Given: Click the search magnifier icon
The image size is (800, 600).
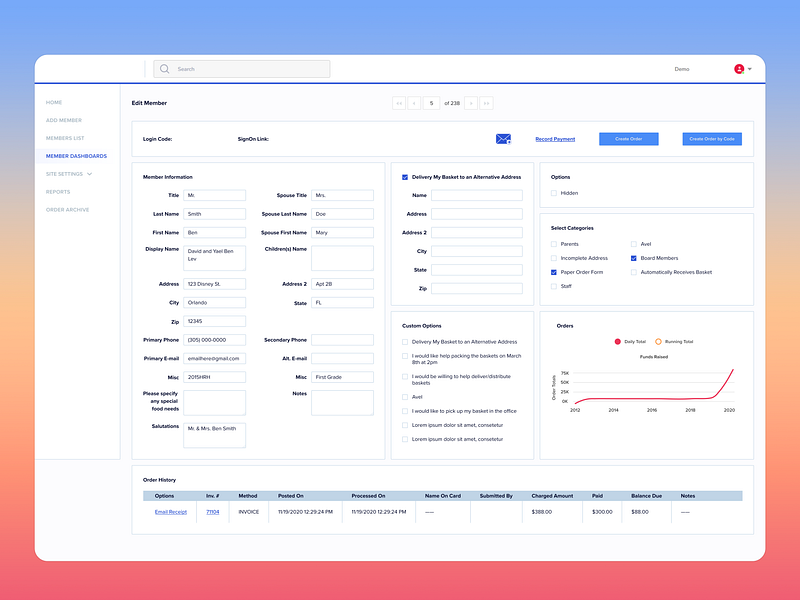Looking at the screenshot, I should 164,69.
